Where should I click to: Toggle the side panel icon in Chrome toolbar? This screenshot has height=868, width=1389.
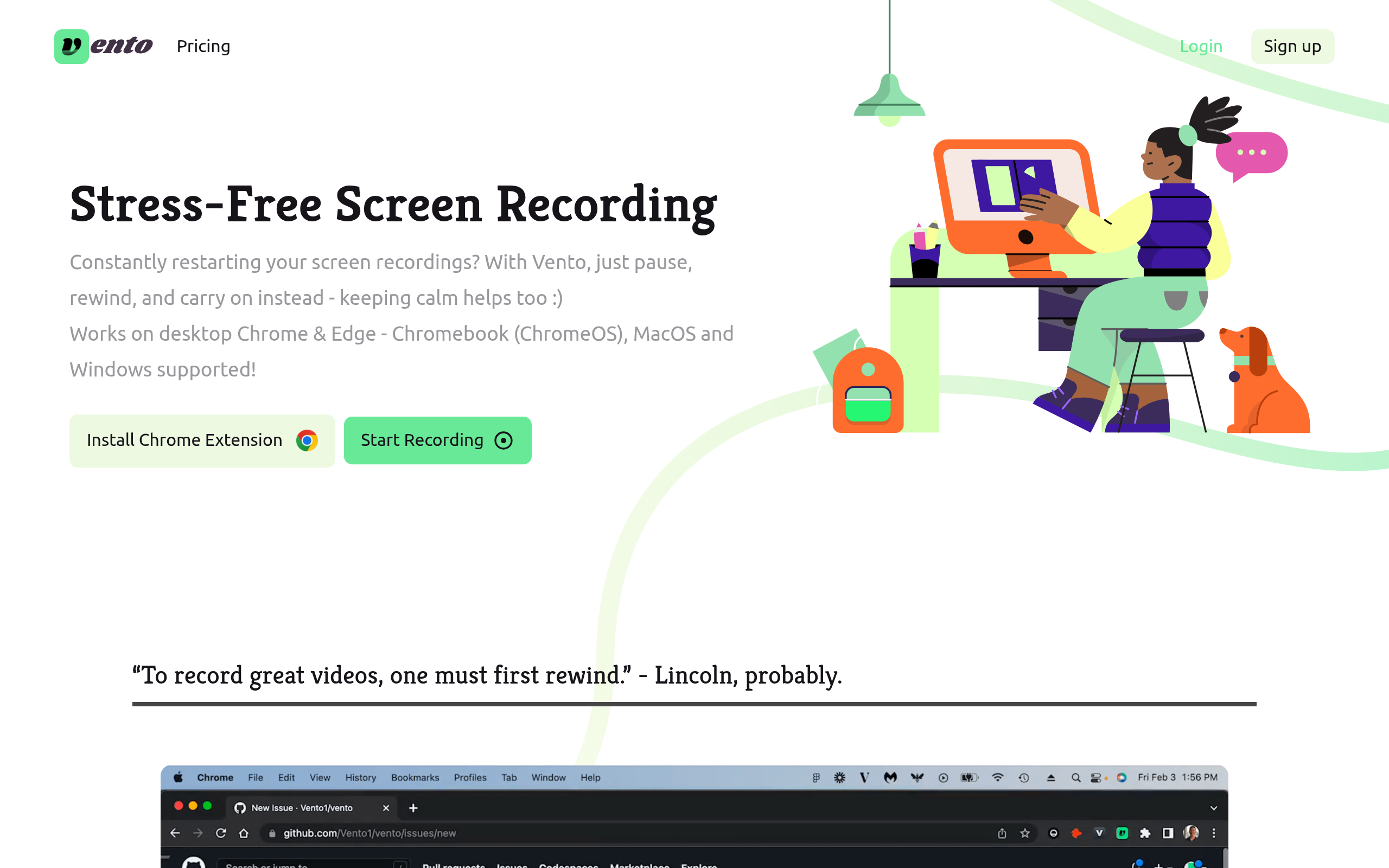click(x=1168, y=833)
